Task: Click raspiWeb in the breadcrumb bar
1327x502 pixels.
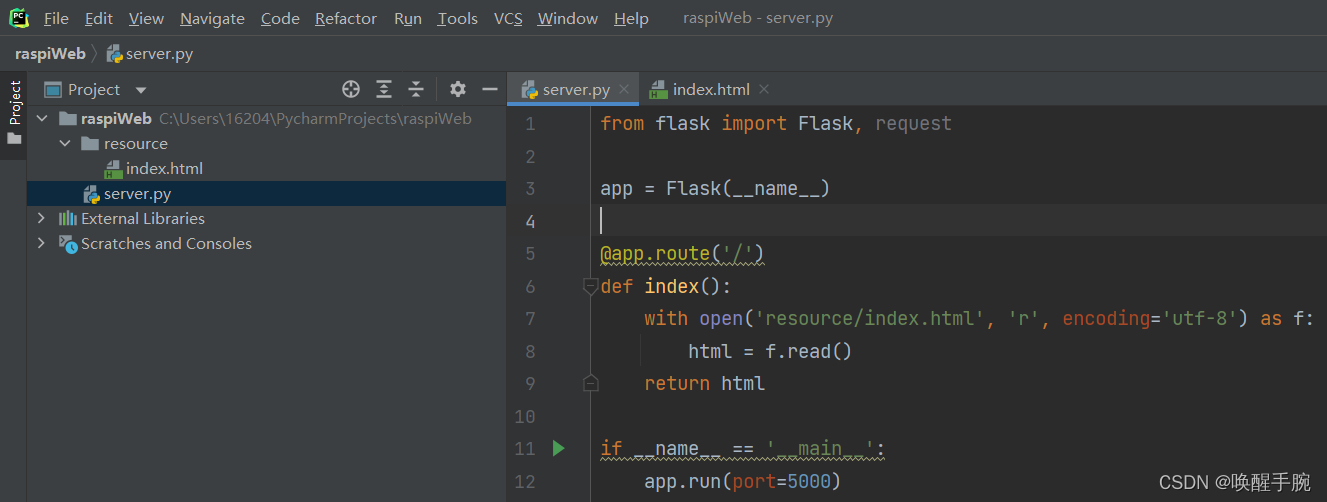Action: 50,54
